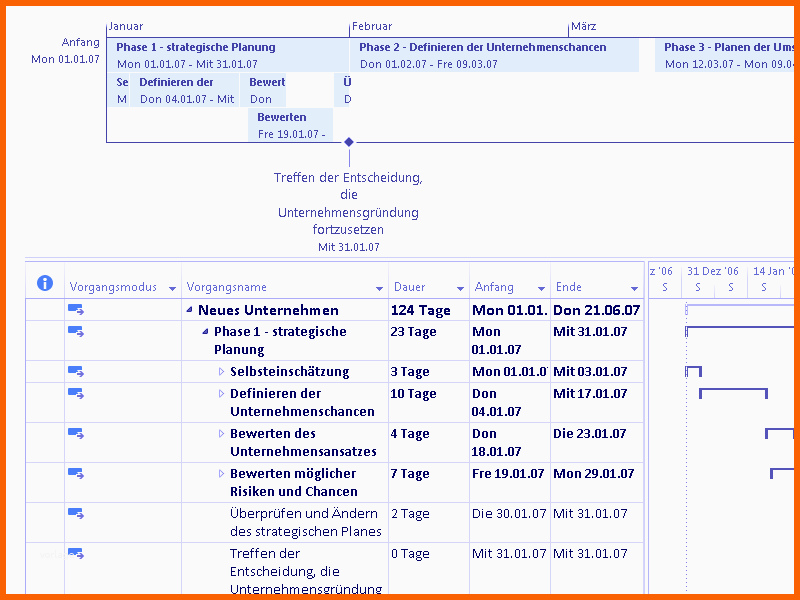This screenshot has width=800, height=600.
Task: Click the 'Mon 29.01.07' end date cell
Action: (x=597, y=482)
